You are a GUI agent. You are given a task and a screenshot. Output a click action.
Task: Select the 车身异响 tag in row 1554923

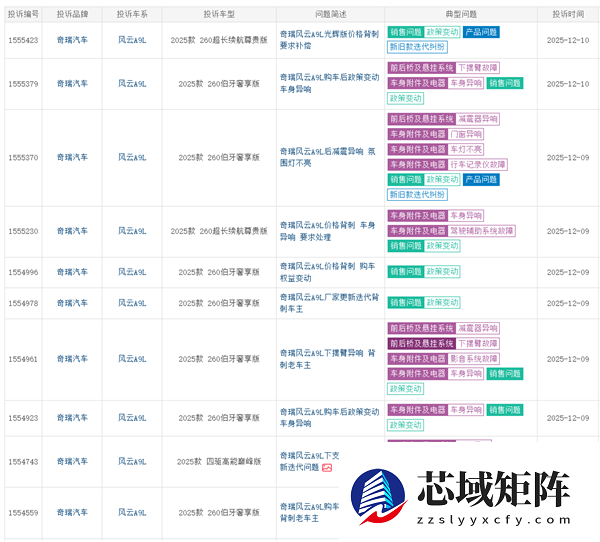466,410
